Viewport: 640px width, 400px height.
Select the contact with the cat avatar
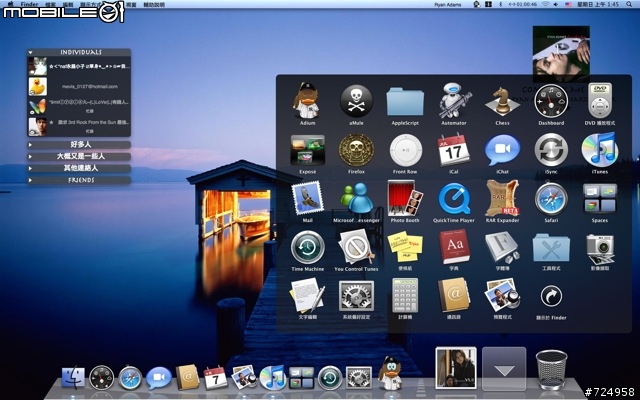pos(79,66)
